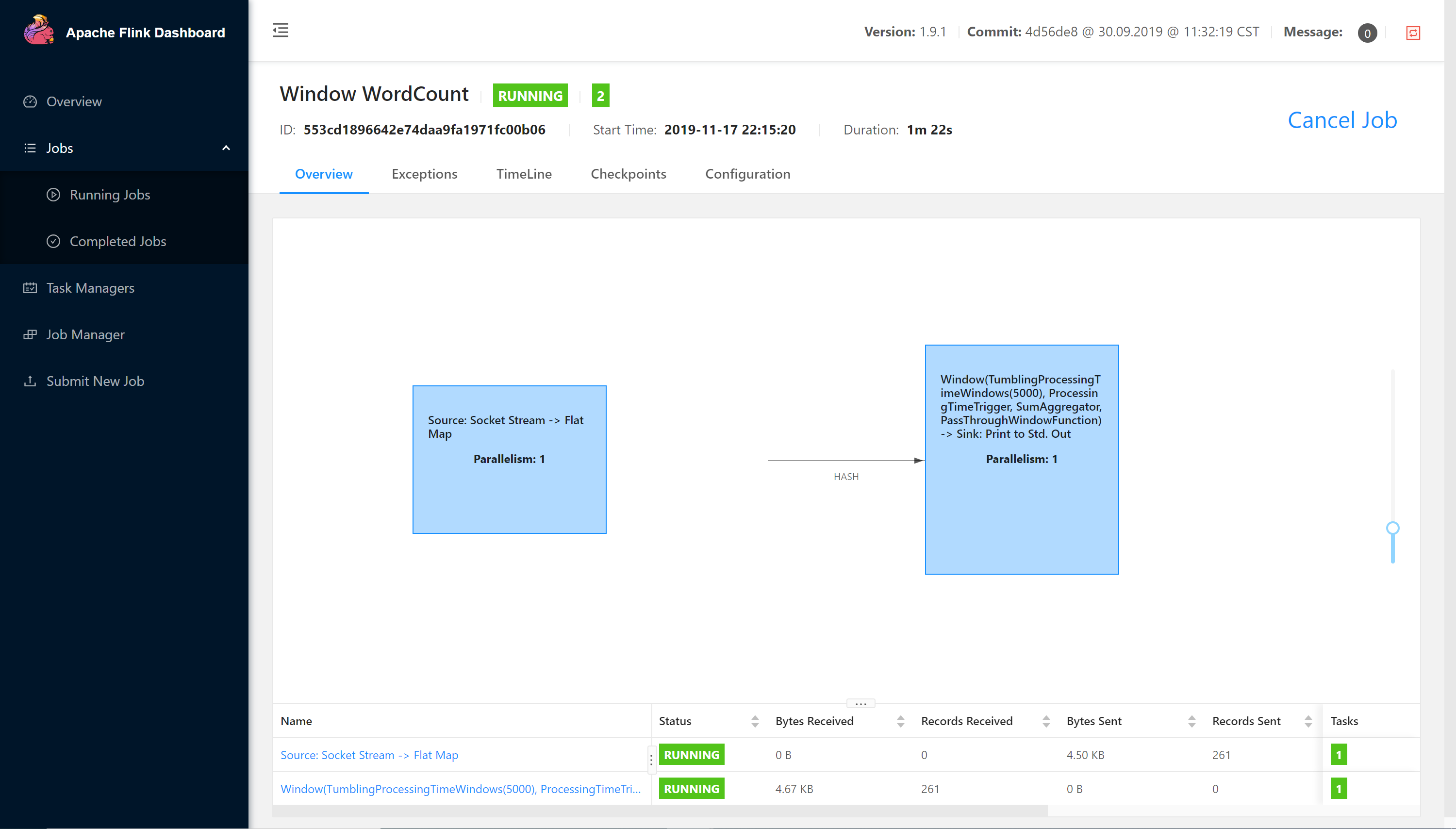Click the Cancel Job link
Screen dimensions: 1456x829
point(1341,120)
